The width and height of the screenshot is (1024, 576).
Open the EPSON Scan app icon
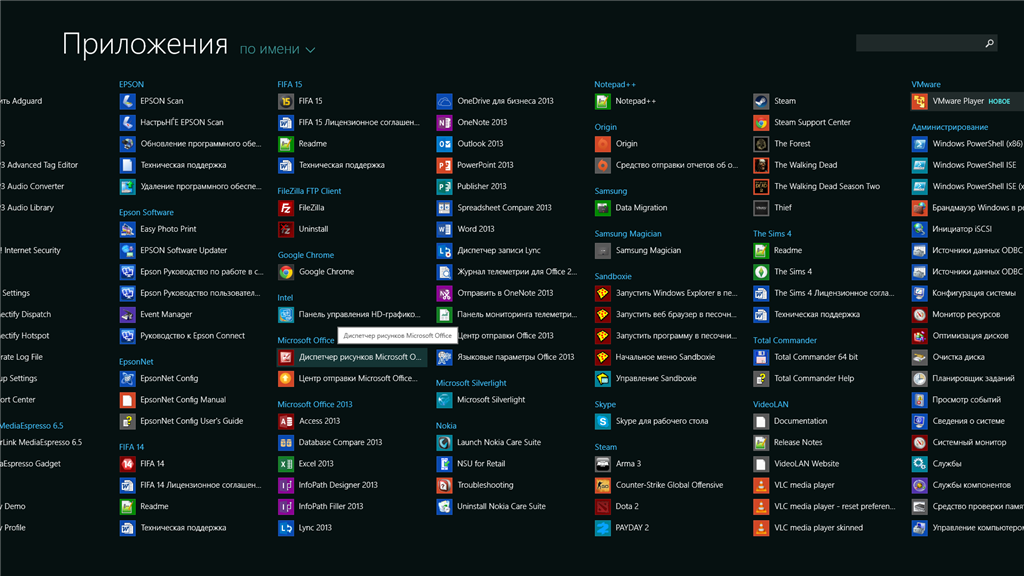pyautogui.click(x=127, y=101)
